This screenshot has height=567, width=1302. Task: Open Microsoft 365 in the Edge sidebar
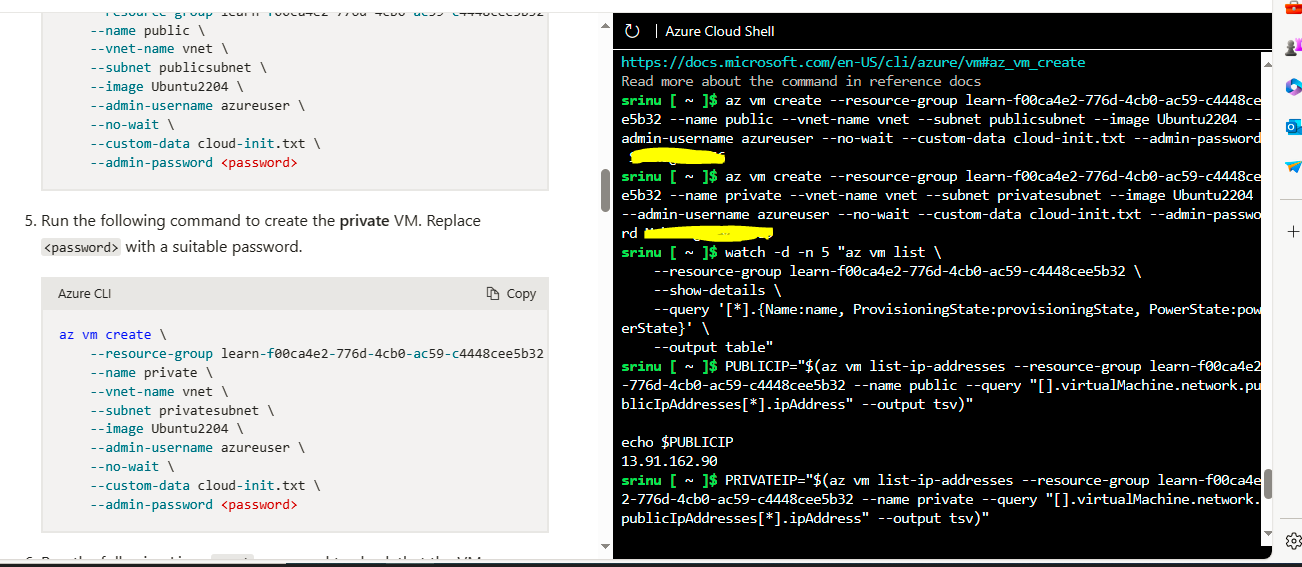[1292, 86]
